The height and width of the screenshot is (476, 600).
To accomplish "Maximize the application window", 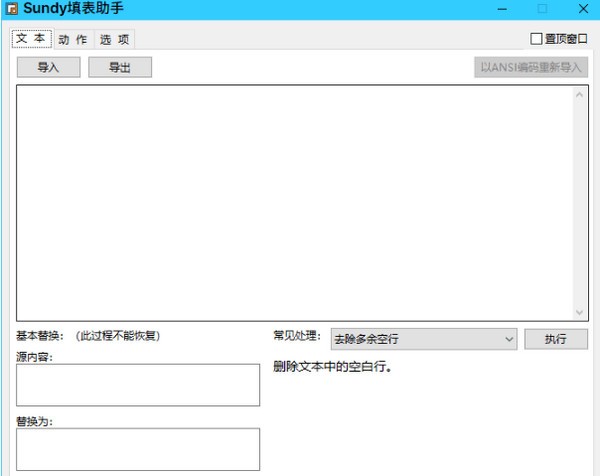I will [x=542, y=10].
